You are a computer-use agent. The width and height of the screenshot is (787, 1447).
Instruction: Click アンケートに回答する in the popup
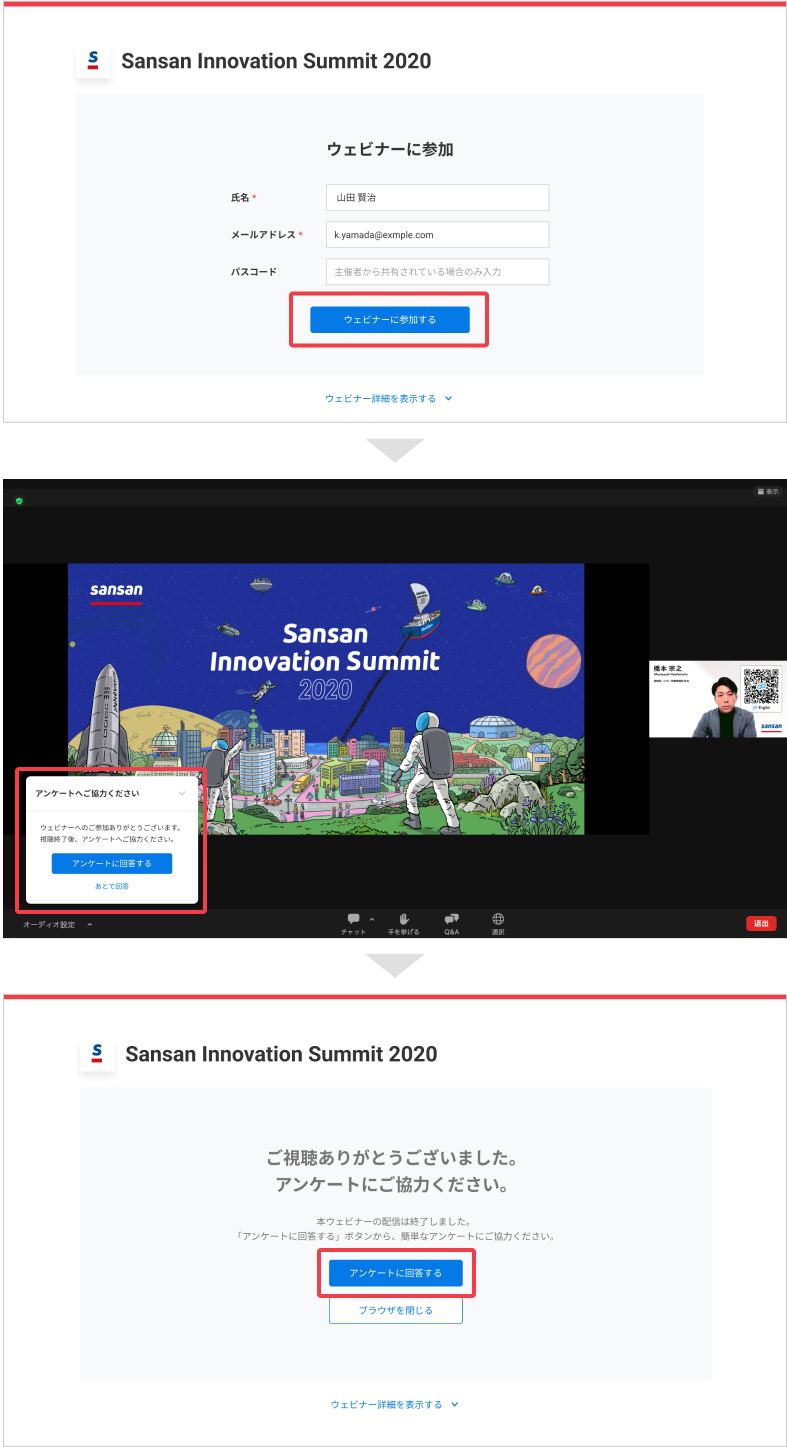(x=112, y=863)
